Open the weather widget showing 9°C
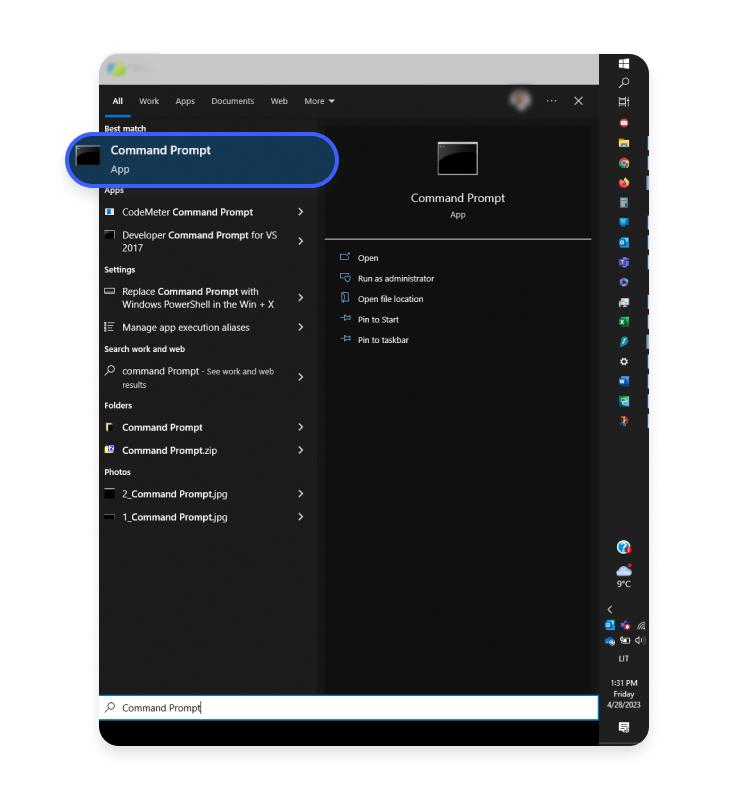Viewport: 750px width, 800px height. pos(623,576)
